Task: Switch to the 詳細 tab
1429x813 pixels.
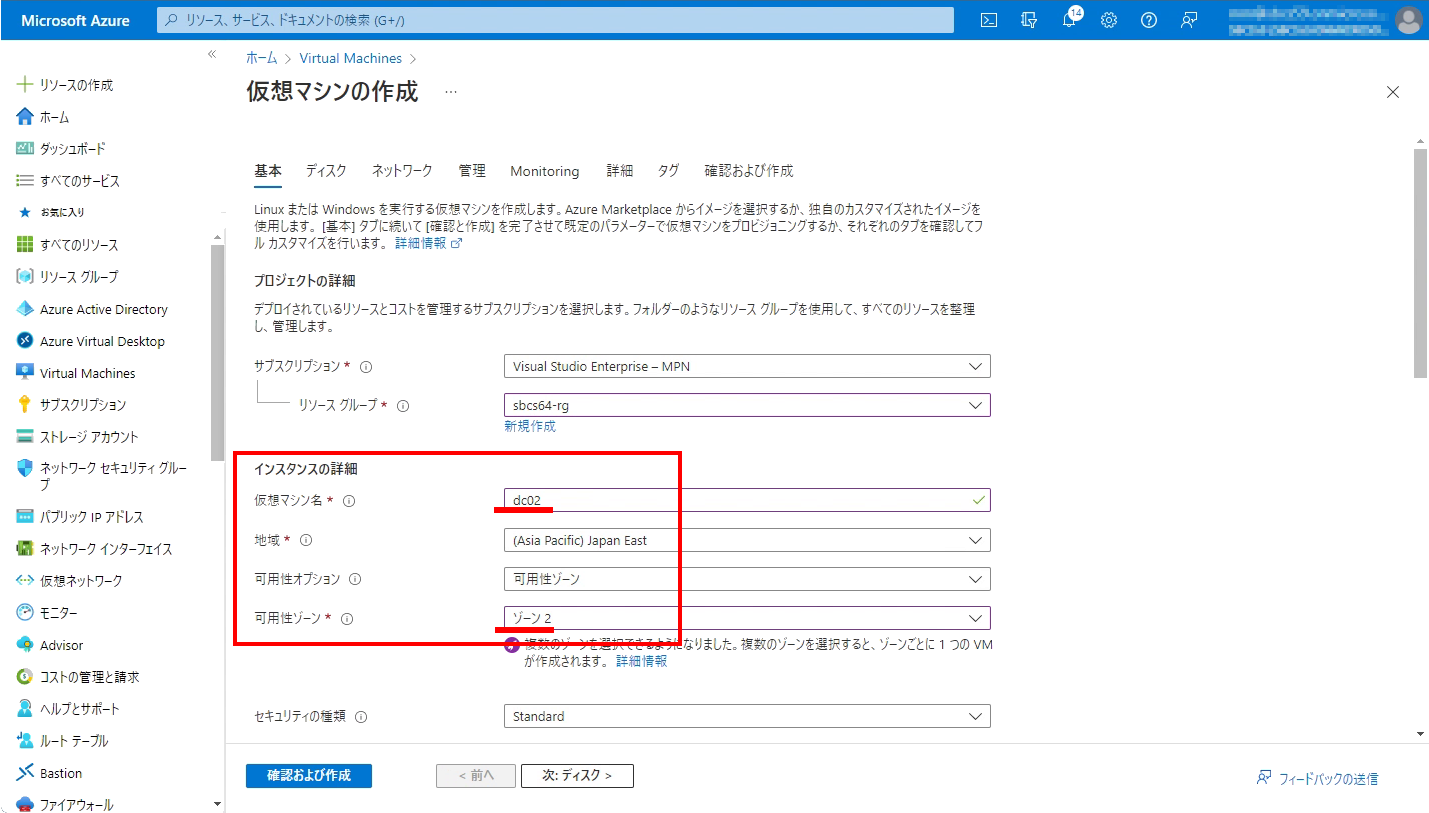Action: tap(620, 171)
